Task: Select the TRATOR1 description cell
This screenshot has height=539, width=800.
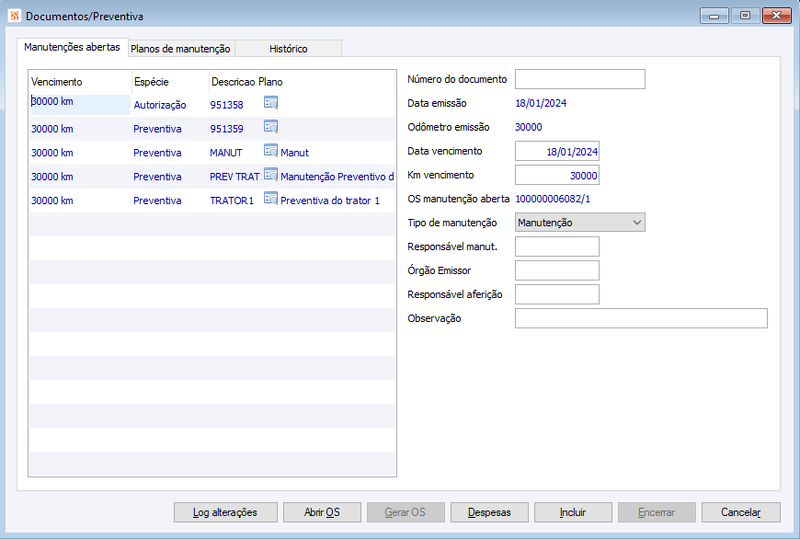Action: pos(232,201)
